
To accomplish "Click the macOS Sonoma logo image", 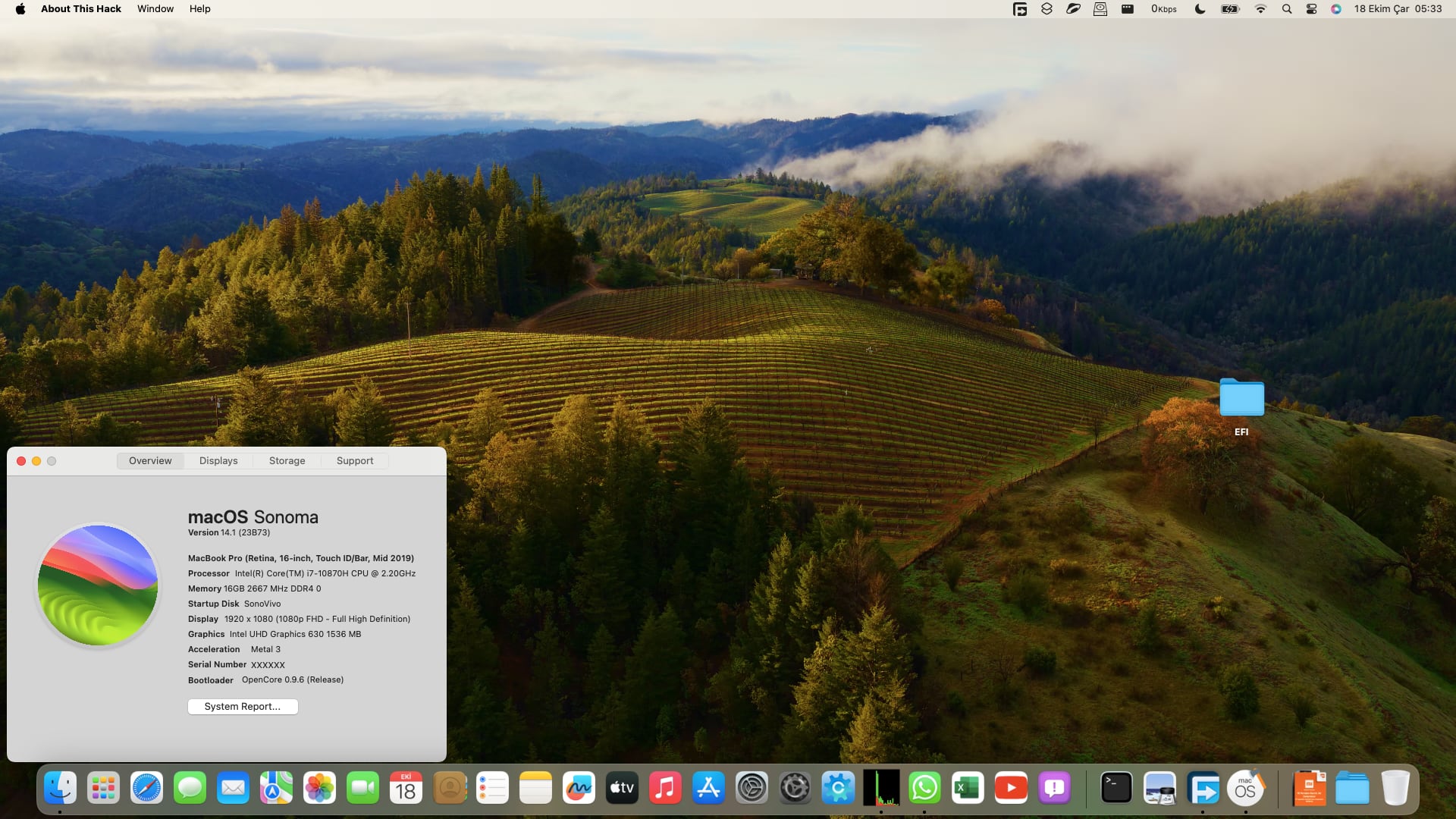I will (98, 585).
